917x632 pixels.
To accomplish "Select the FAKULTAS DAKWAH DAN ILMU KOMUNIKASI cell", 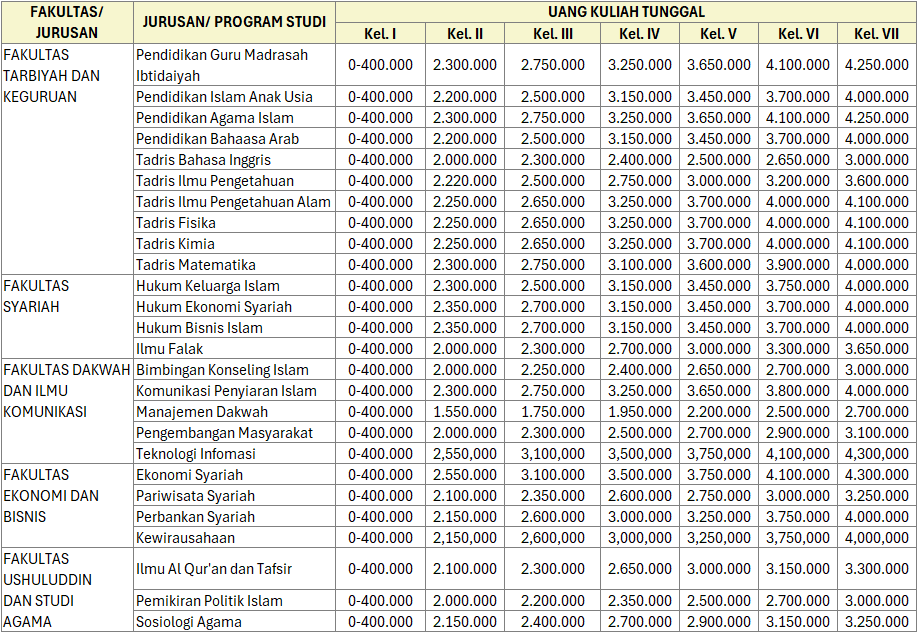I will 67,411.
